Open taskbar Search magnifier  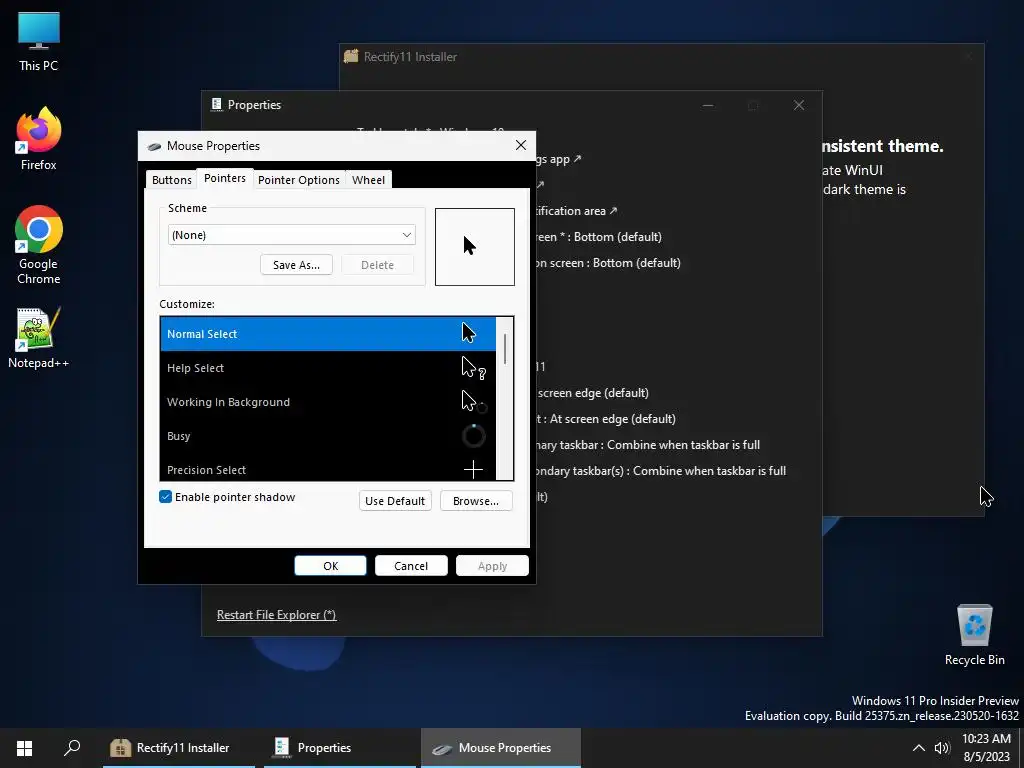pos(72,748)
